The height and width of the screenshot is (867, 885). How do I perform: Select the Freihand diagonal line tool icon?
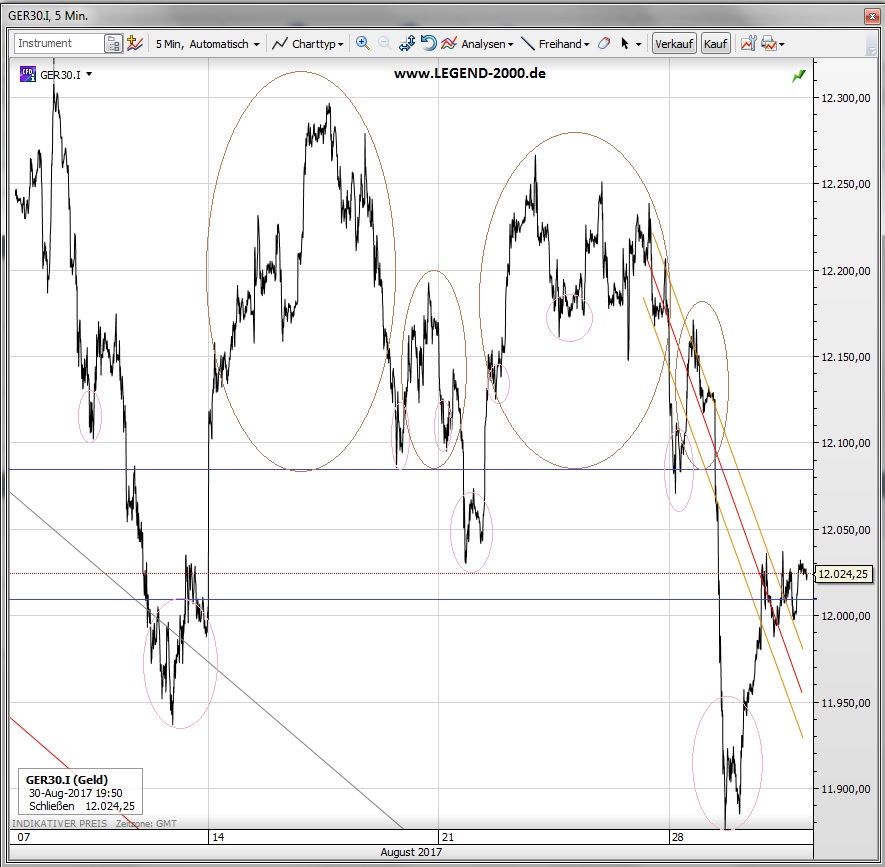point(528,43)
